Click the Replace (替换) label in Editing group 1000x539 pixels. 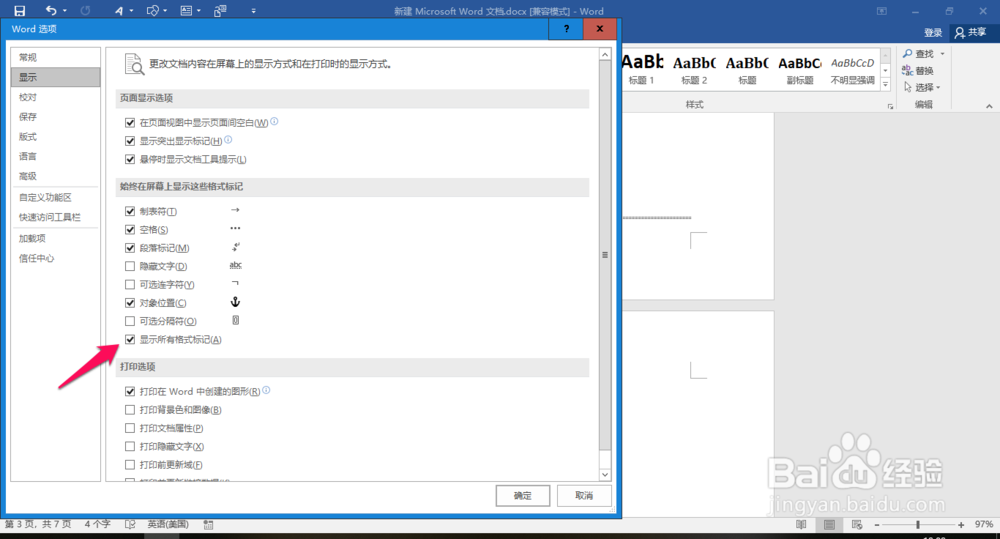pos(925,71)
